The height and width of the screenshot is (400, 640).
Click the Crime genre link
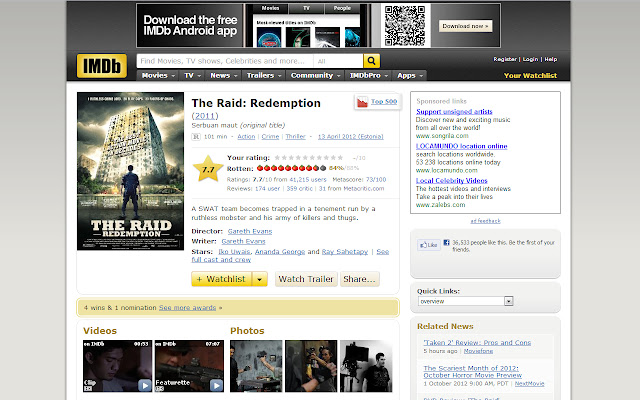point(270,137)
